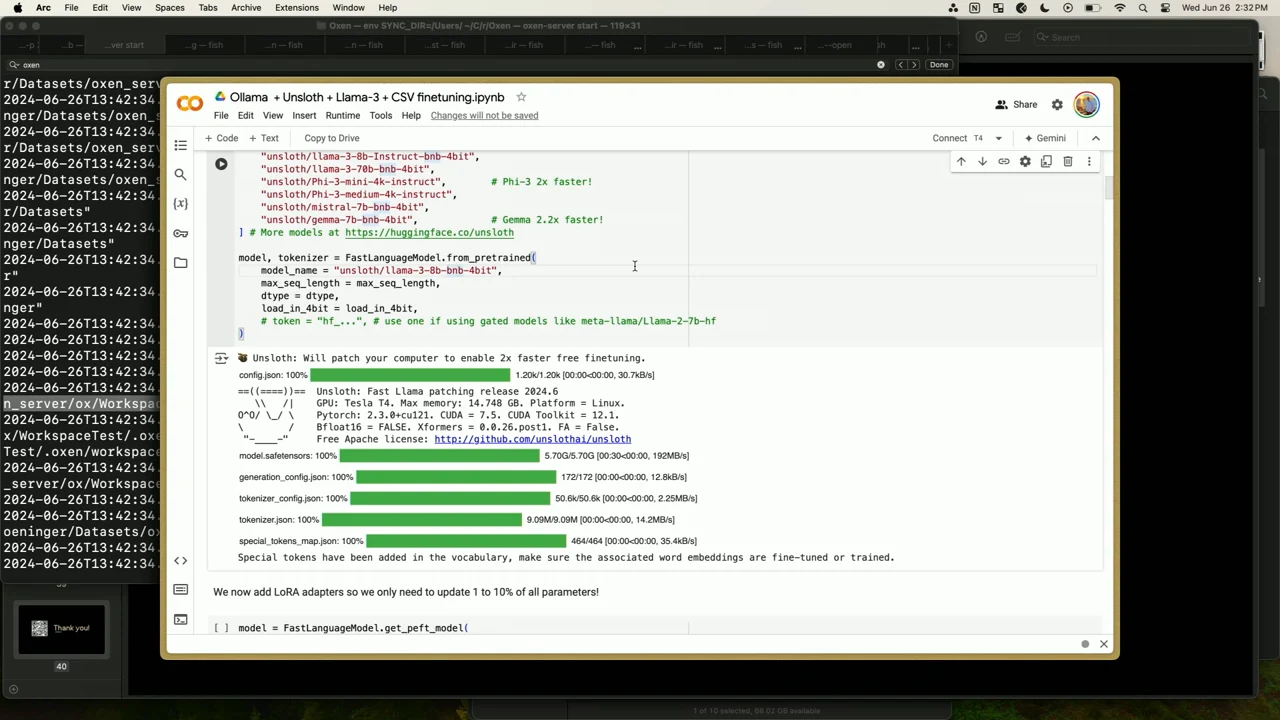Mirror cell in tab icon
Image resolution: width=1280 pixels, height=720 pixels.
point(1046,162)
